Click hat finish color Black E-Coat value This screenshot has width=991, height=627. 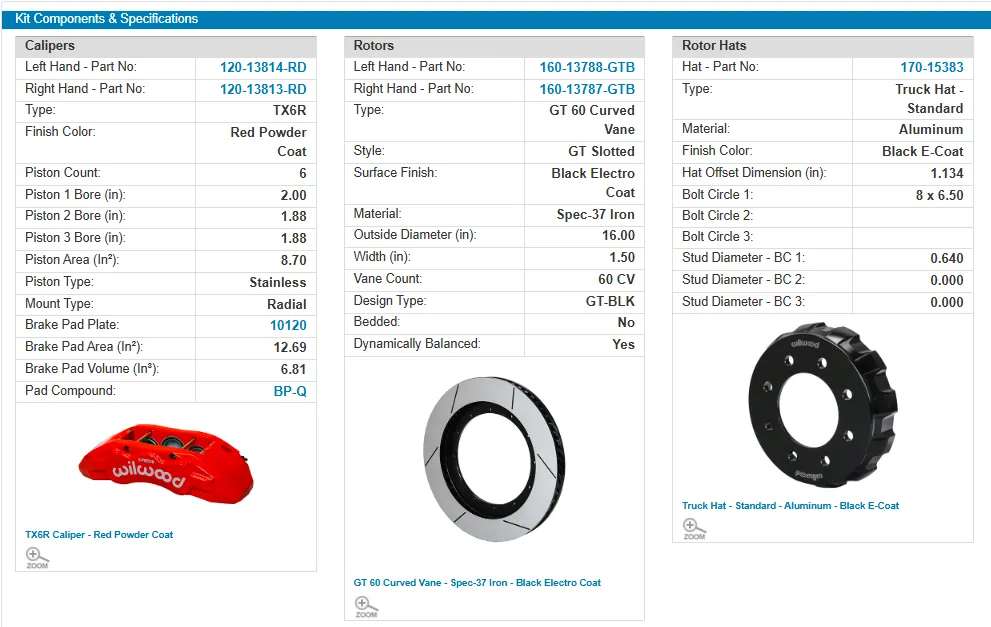pyautogui.click(x=923, y=152)
